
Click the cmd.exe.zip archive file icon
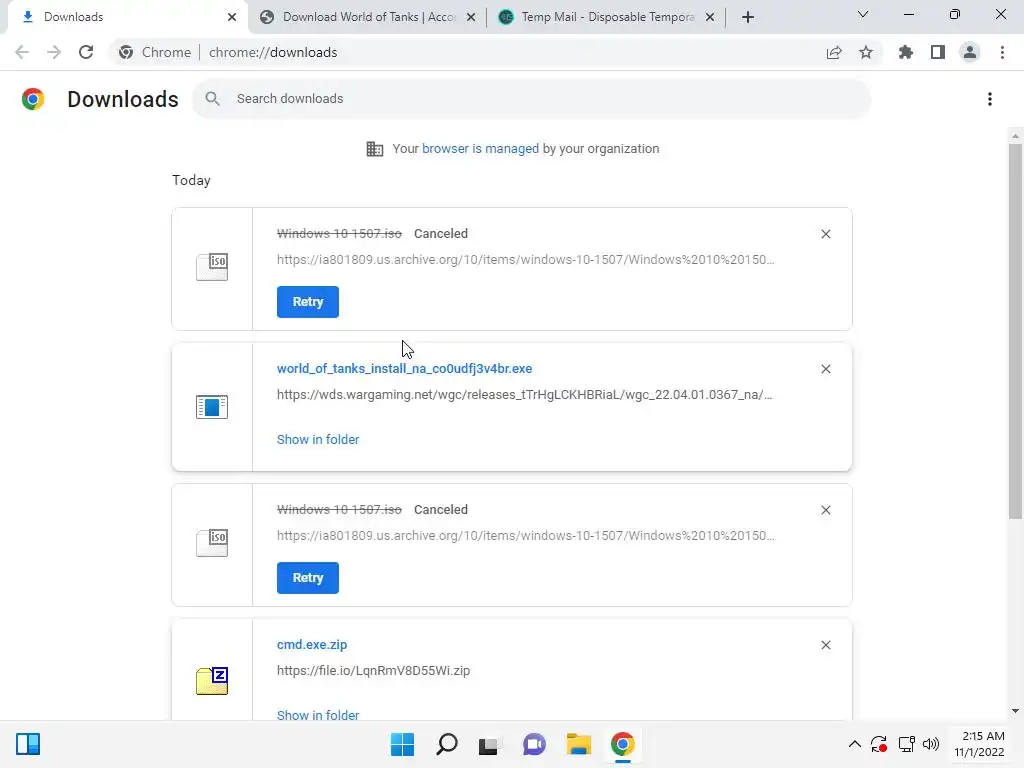point(212,681)
